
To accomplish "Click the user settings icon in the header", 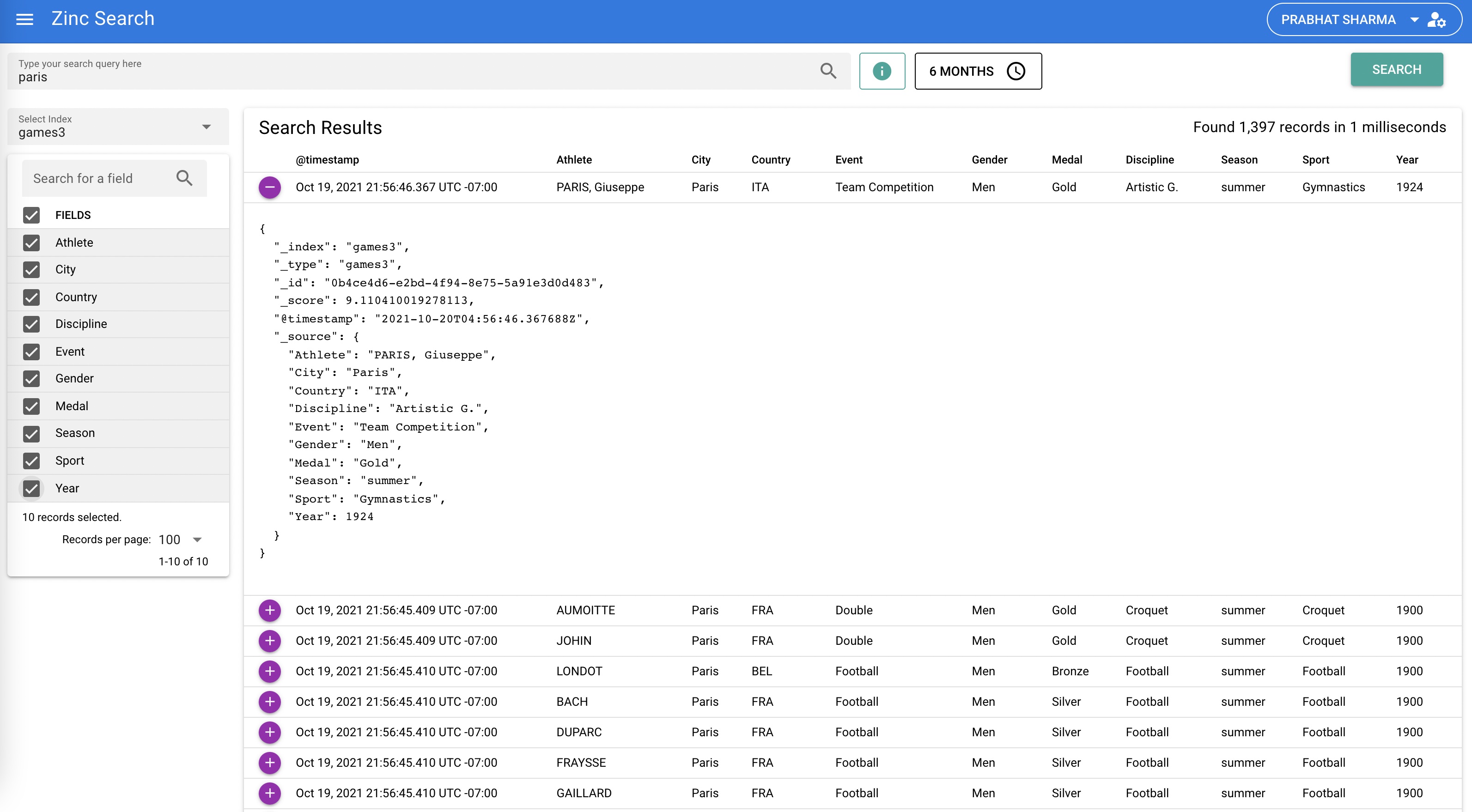I will coord(1436,20).
